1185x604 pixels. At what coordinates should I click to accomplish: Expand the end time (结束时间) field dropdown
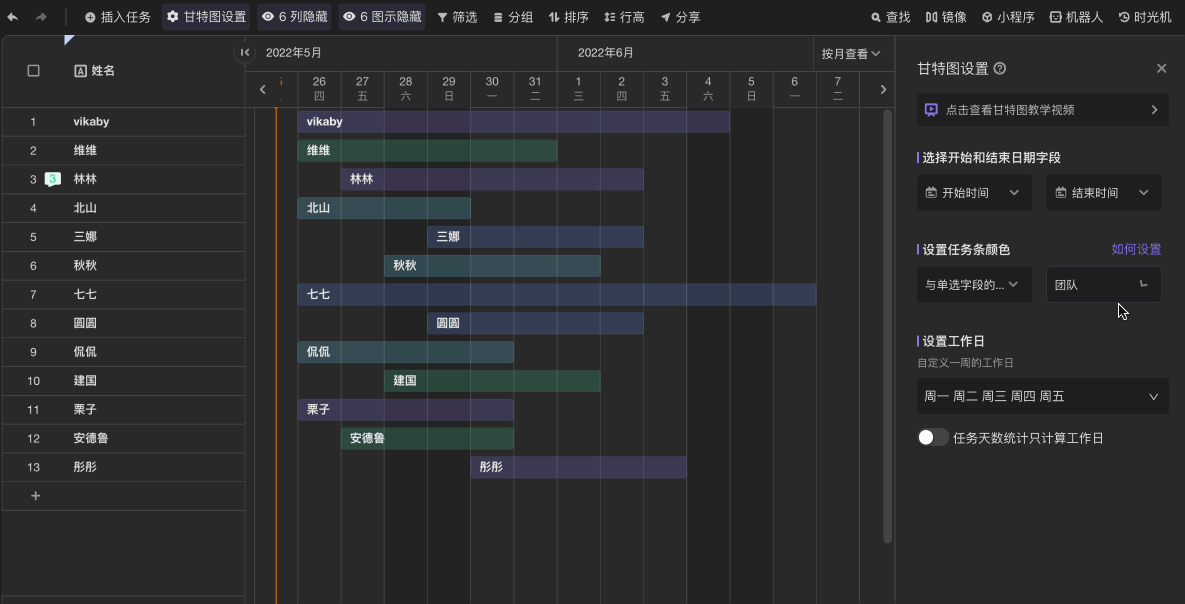pyautogui.click(x=1103, y=193)
